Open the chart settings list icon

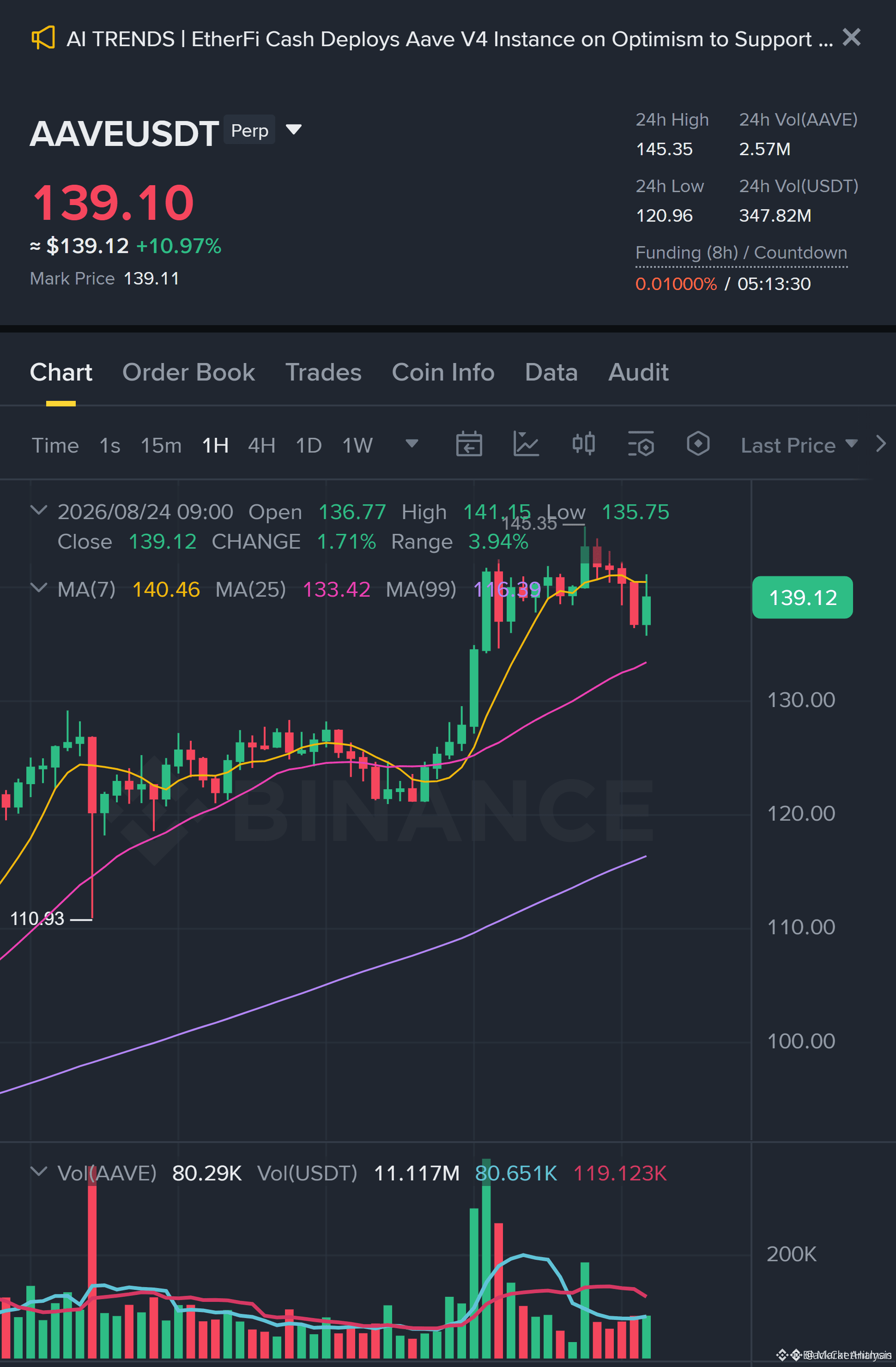(641, 444)
